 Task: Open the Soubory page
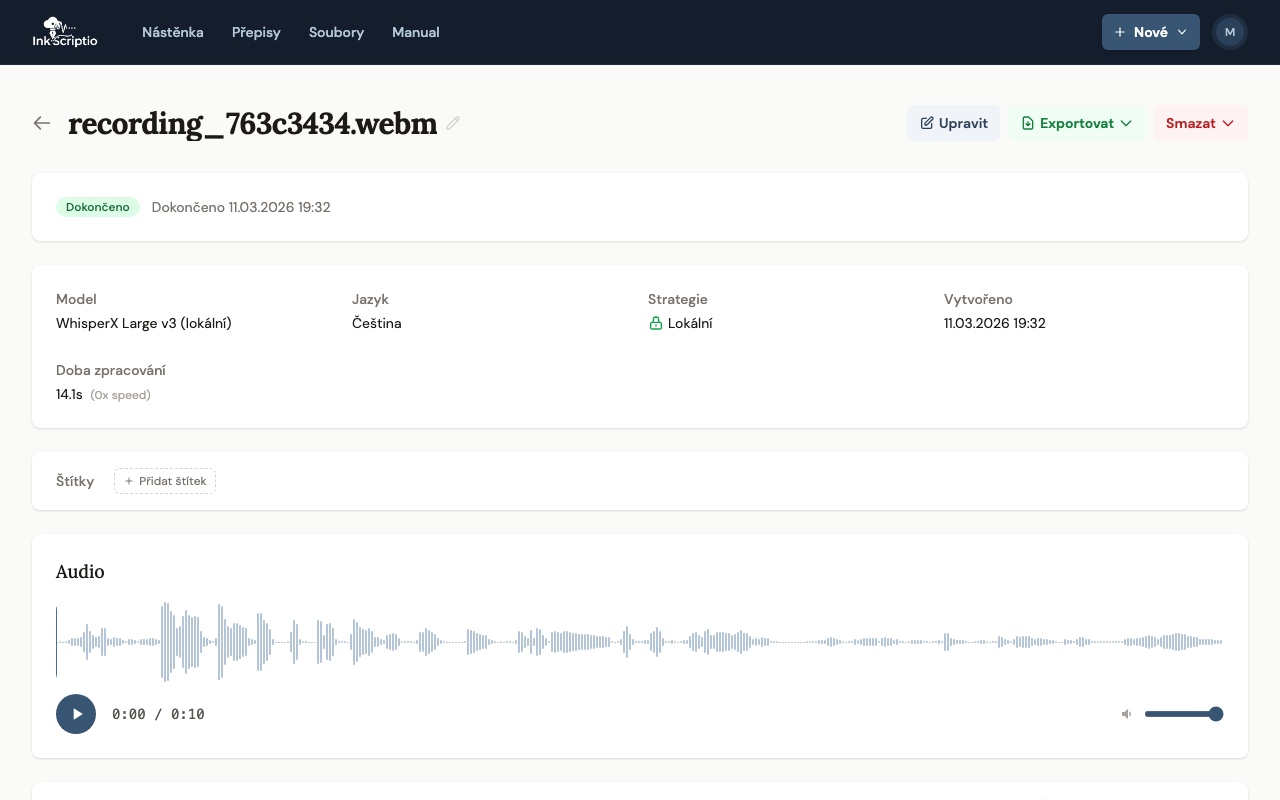[x=336, y=32]
